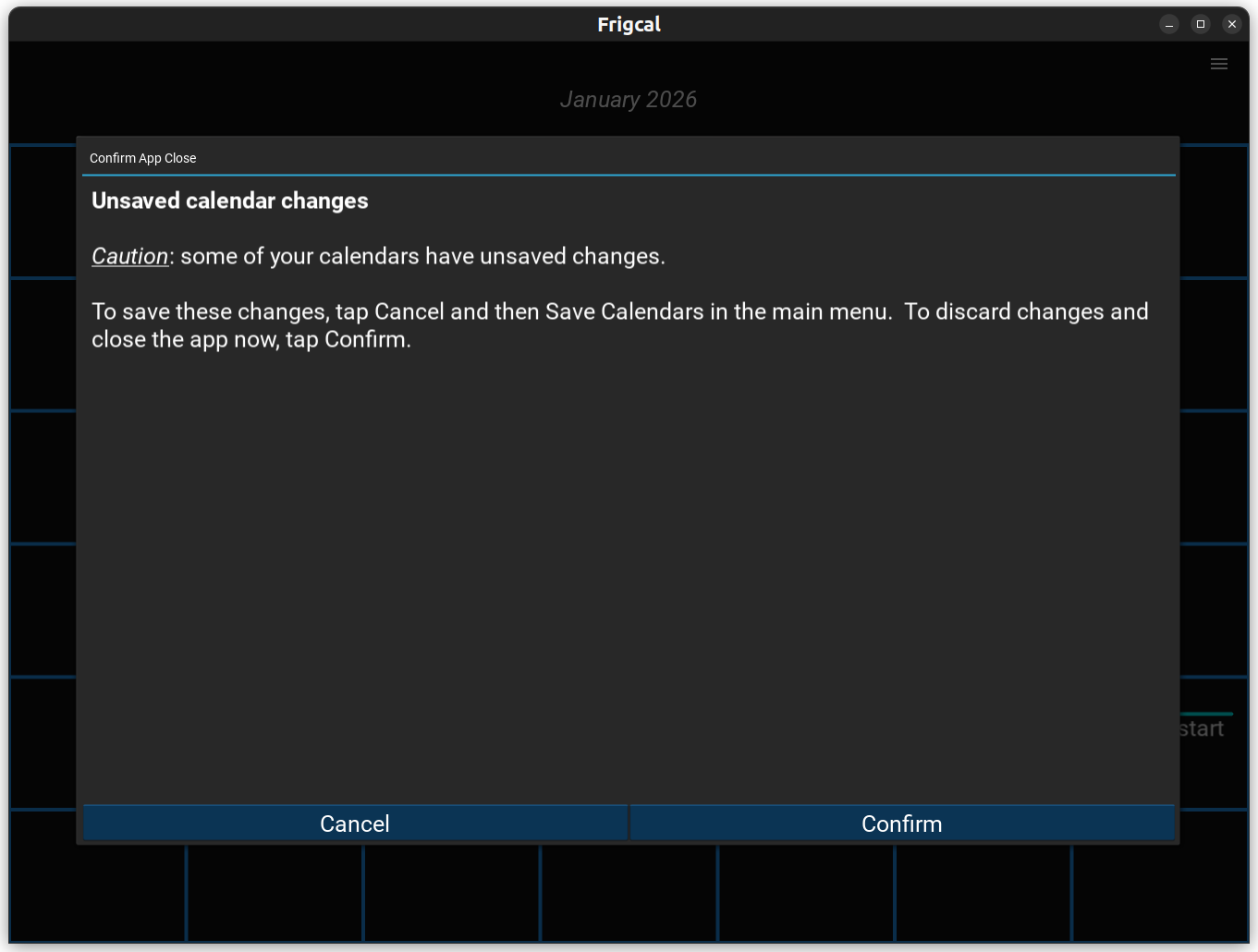Click the teal bar above the start event
This screenshot has width=1258, height=952.
pyautogui.click(x=1206, y=714)
